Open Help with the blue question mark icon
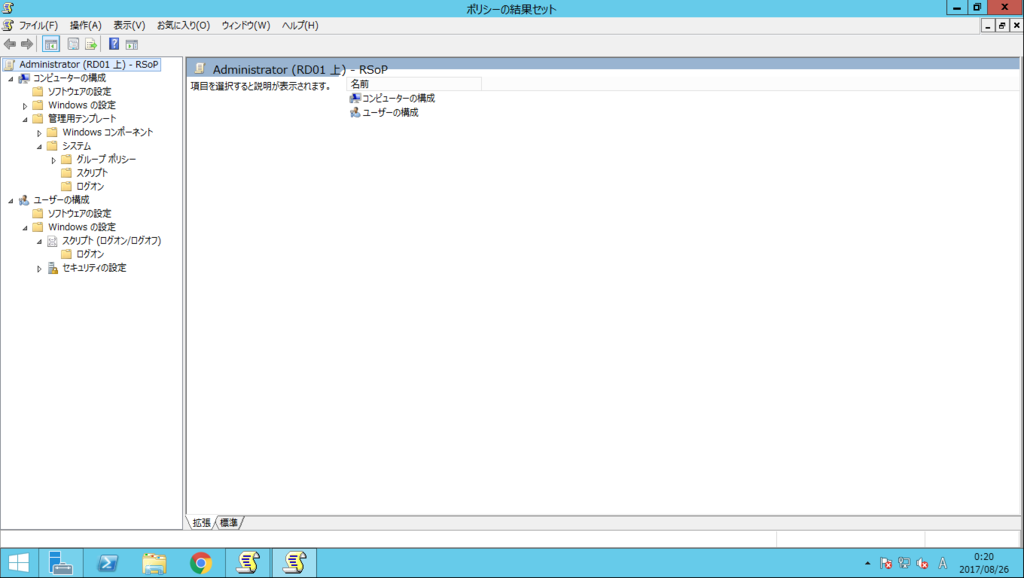The width and height of the screenshot is (1024, 578). [x=114, y=44]
